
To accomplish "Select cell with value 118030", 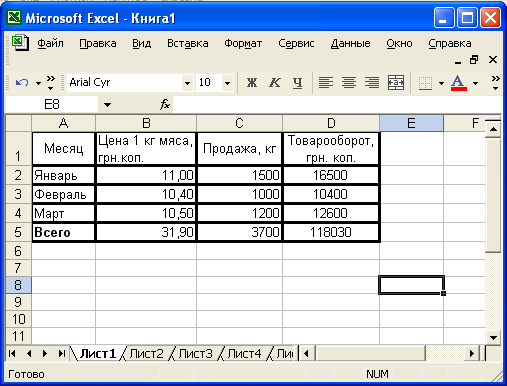I will (331, 232).
